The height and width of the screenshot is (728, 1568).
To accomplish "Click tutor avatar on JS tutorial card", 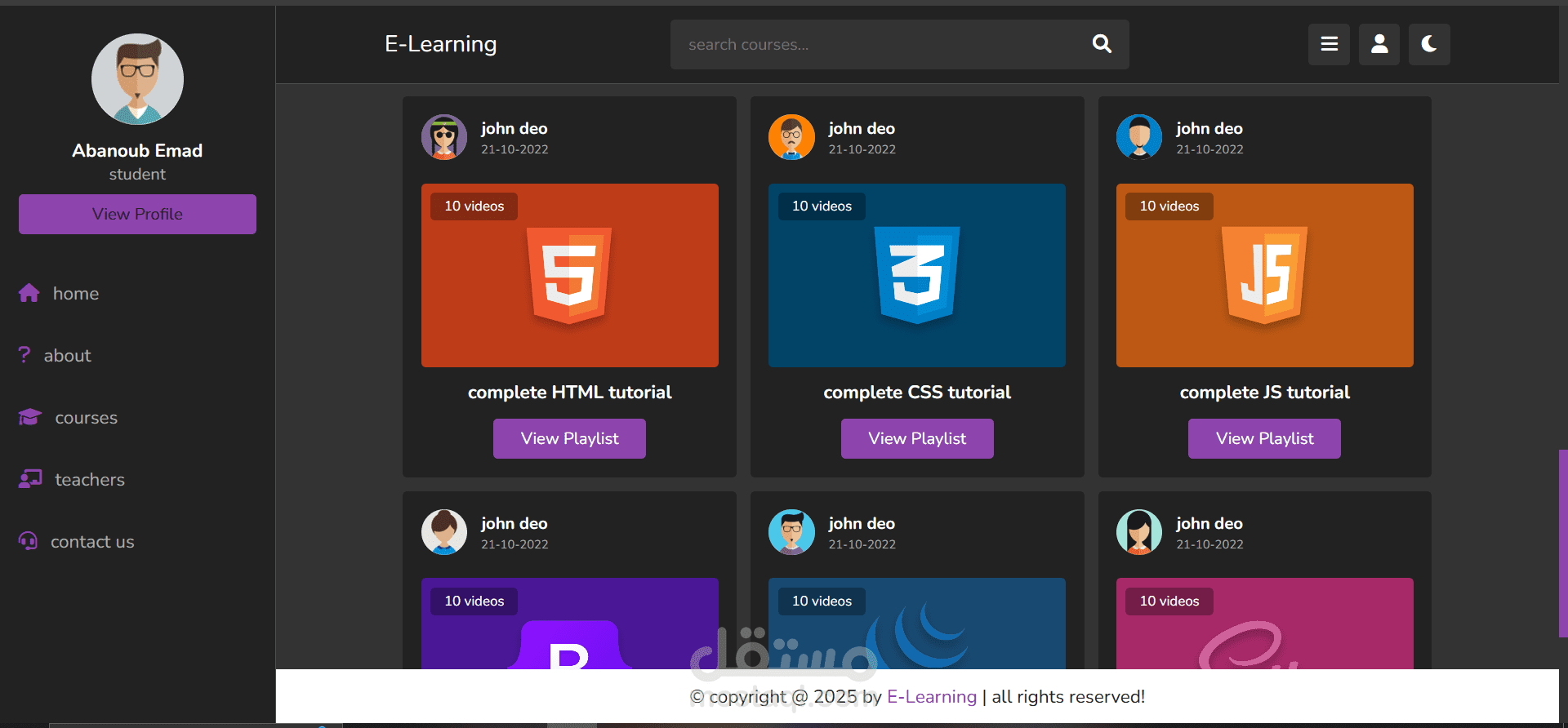I will (x=1139, y=137).
